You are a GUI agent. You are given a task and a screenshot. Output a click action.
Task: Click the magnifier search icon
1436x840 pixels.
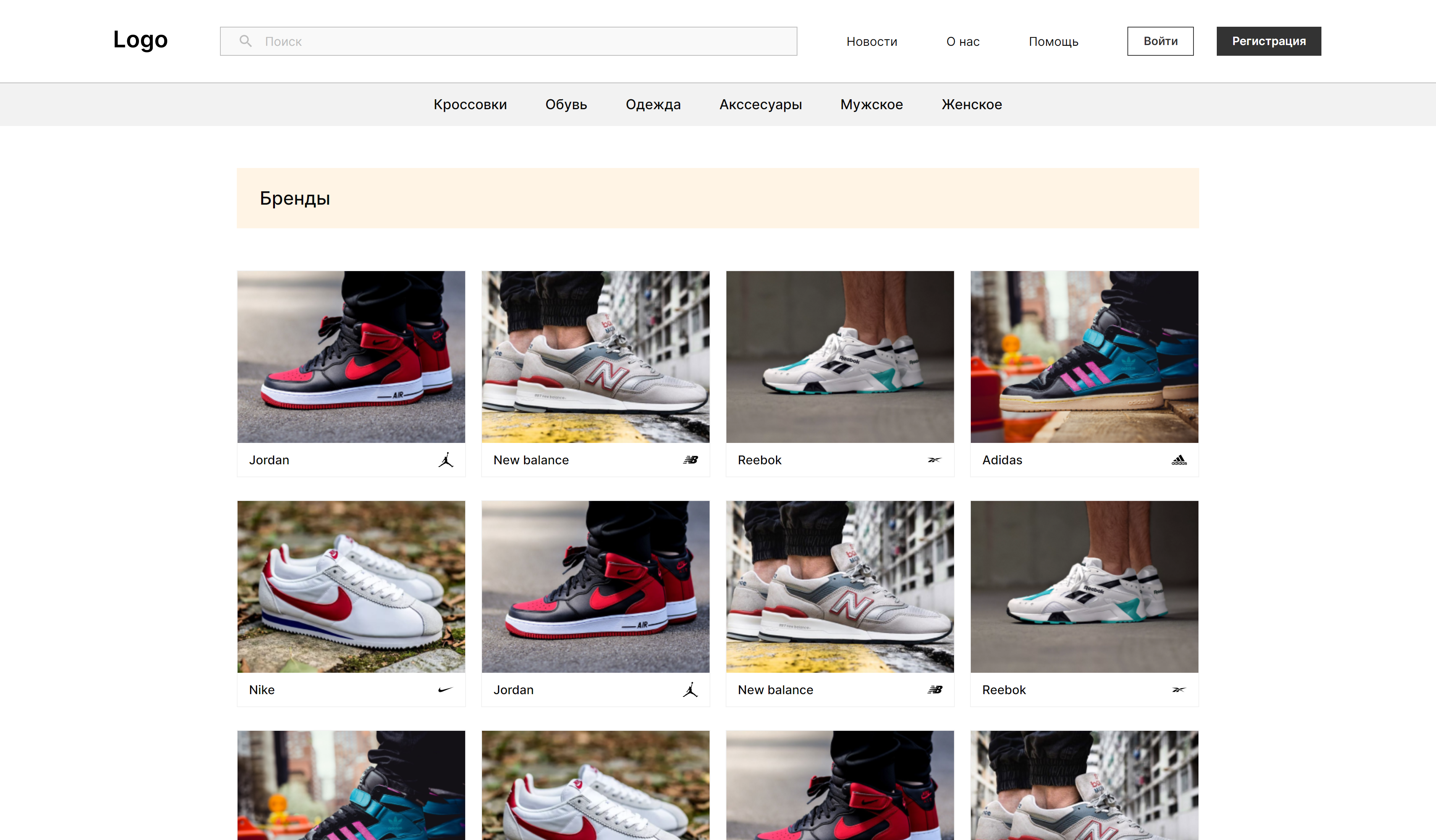pyautogui.click(x=245, y=41)
